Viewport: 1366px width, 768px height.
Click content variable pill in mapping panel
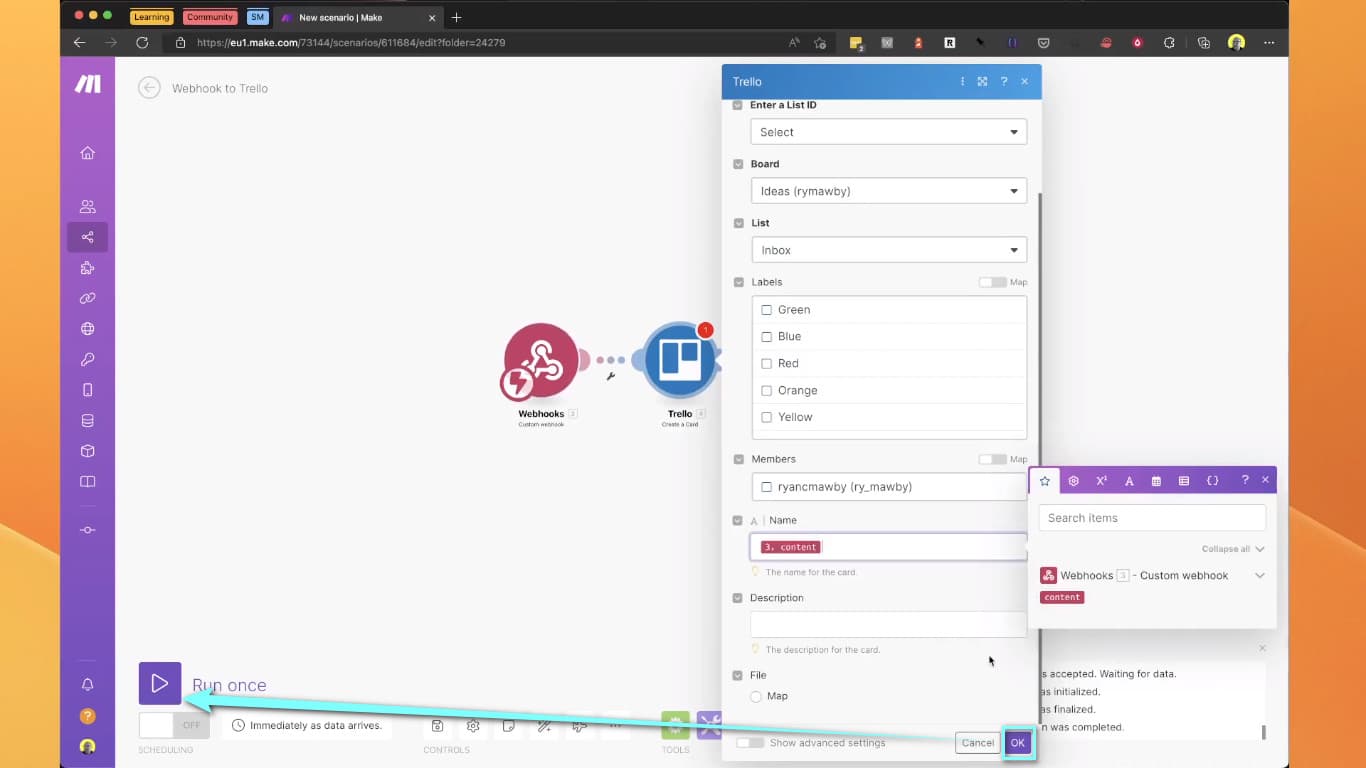(1062, 597)
